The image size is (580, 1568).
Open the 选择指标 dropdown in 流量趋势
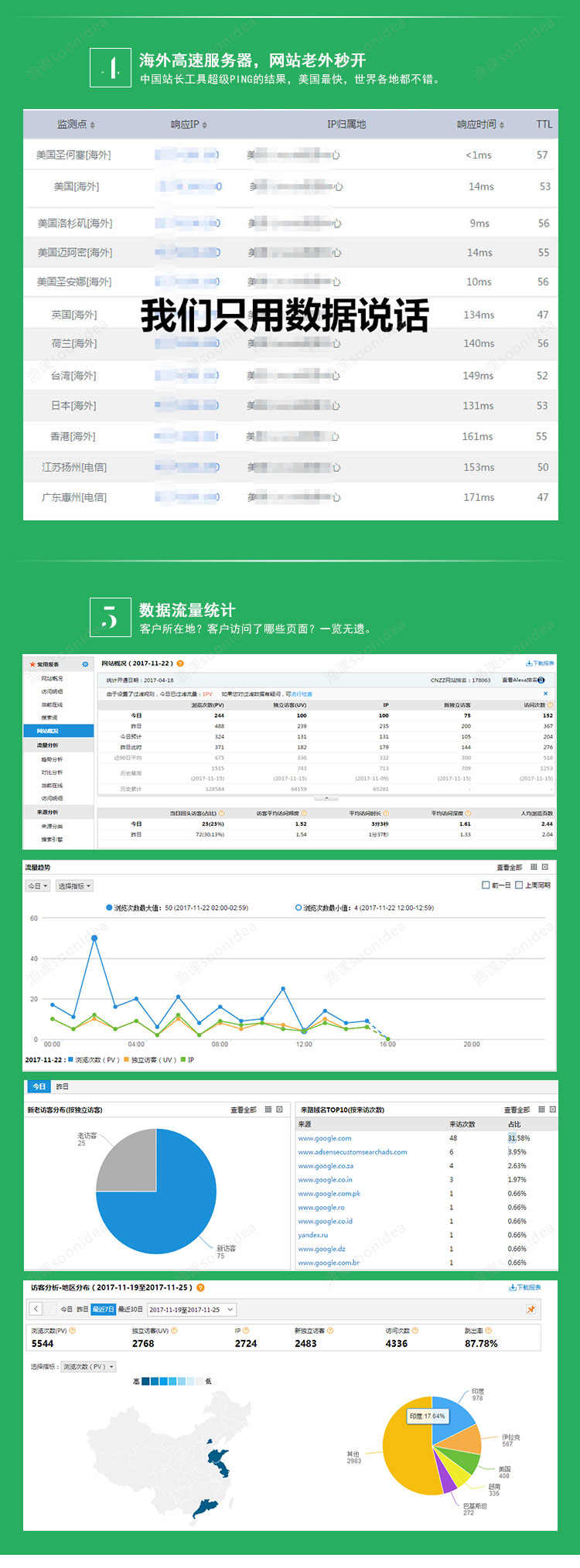(x=74, y=886)
